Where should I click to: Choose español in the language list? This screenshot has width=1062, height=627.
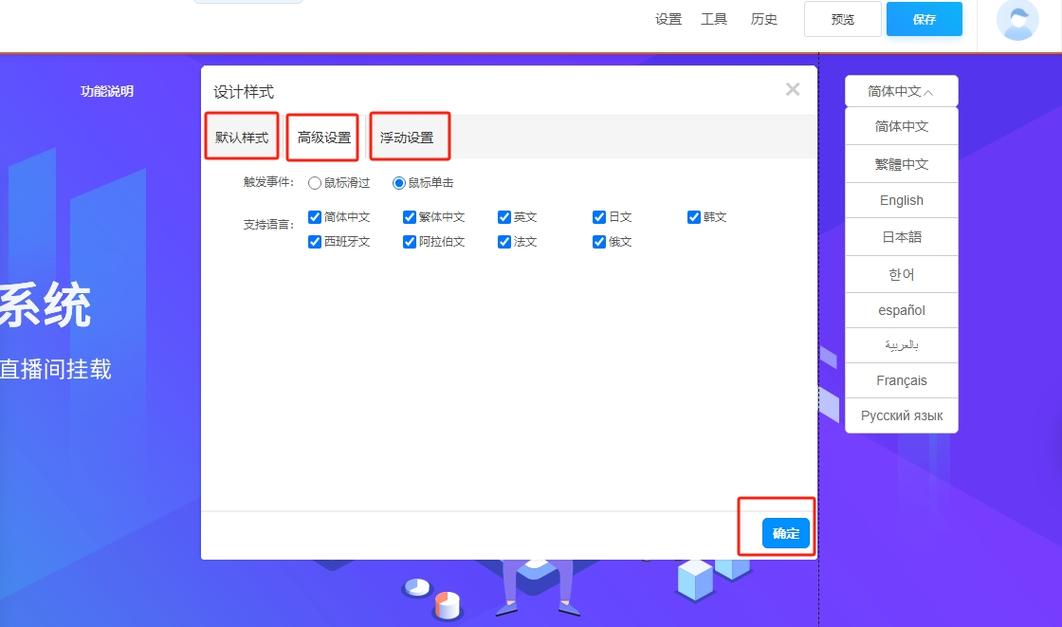click(901, 310)
